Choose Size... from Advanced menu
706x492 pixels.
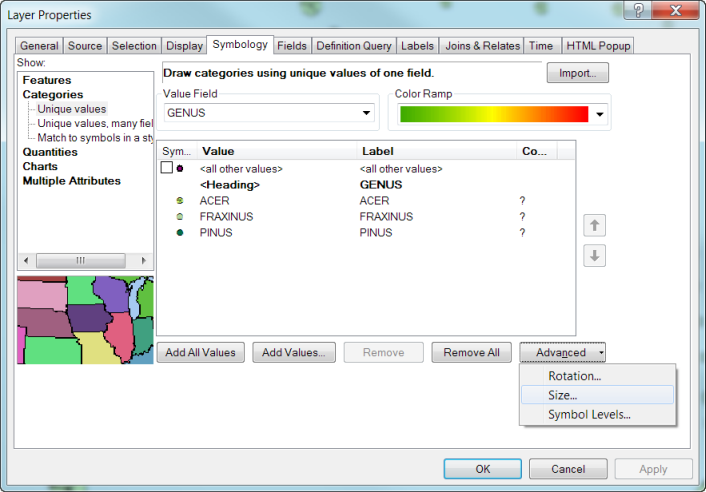pyautogui.click(x=597, y=395)
